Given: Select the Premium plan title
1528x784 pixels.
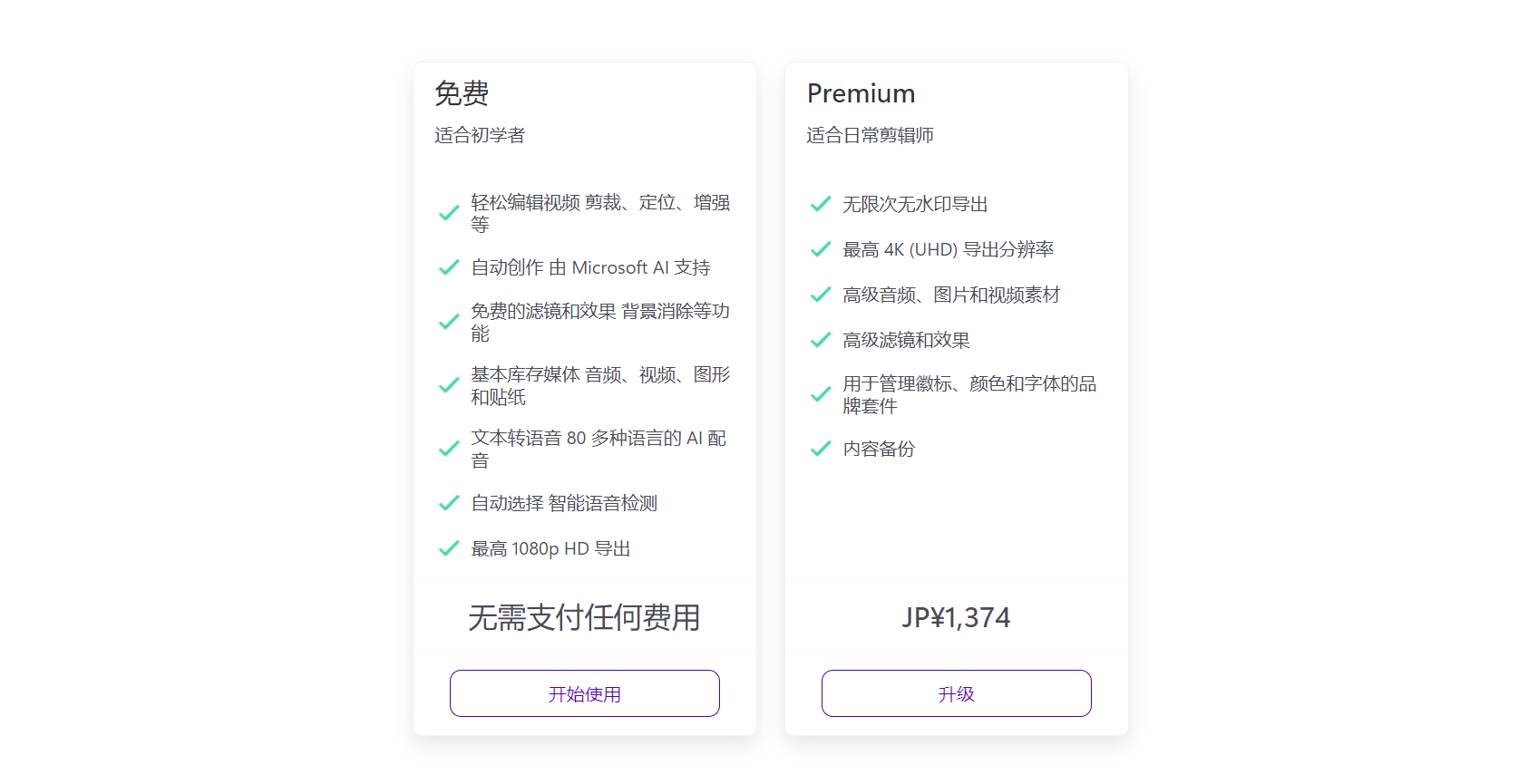Looking at the screenshot, I should pyautogui.click(x=861, y=92).
